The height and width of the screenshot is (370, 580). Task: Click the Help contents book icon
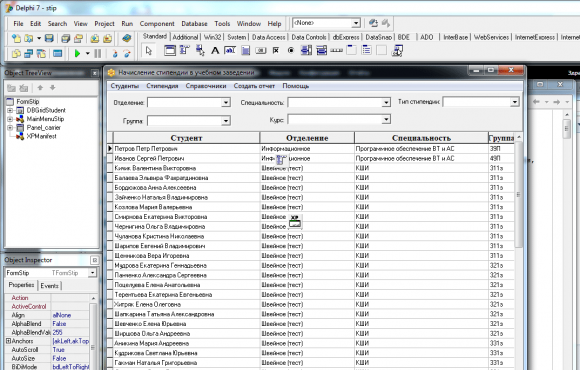pyautogui.click(x=127, y=38)
